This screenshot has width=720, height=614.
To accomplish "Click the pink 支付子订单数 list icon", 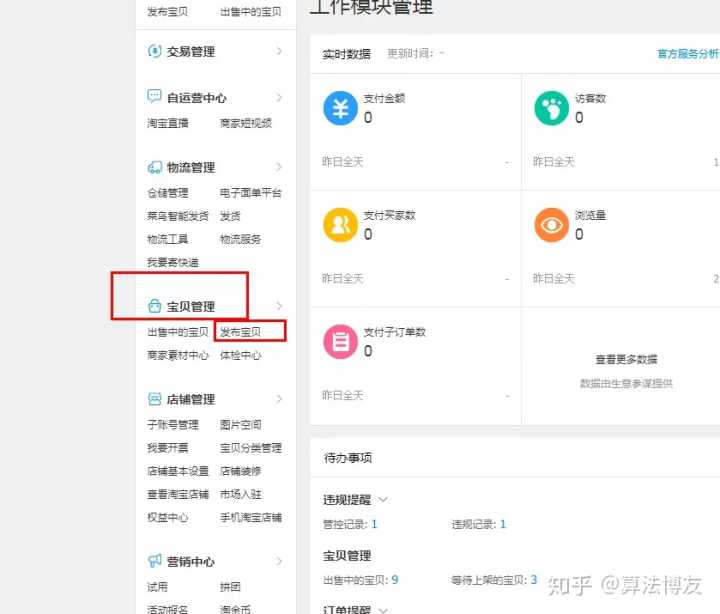I will [x=340, y=342].
